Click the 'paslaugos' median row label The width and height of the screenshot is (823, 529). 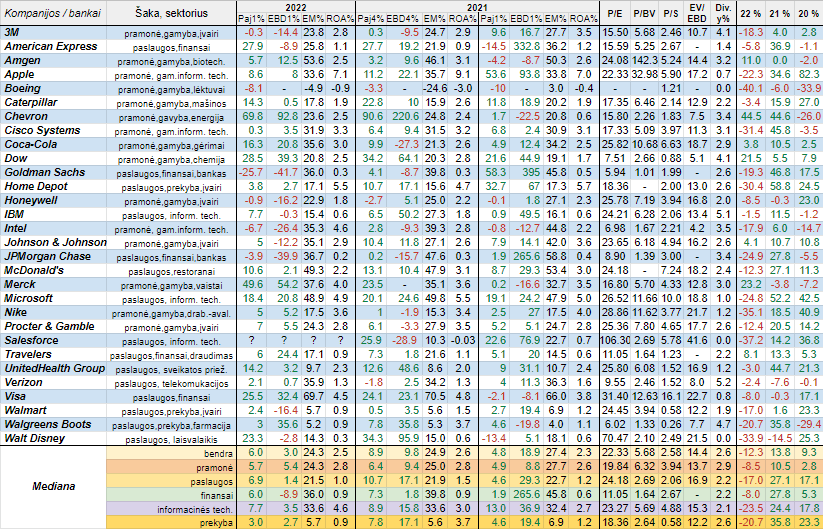[172, 481]
